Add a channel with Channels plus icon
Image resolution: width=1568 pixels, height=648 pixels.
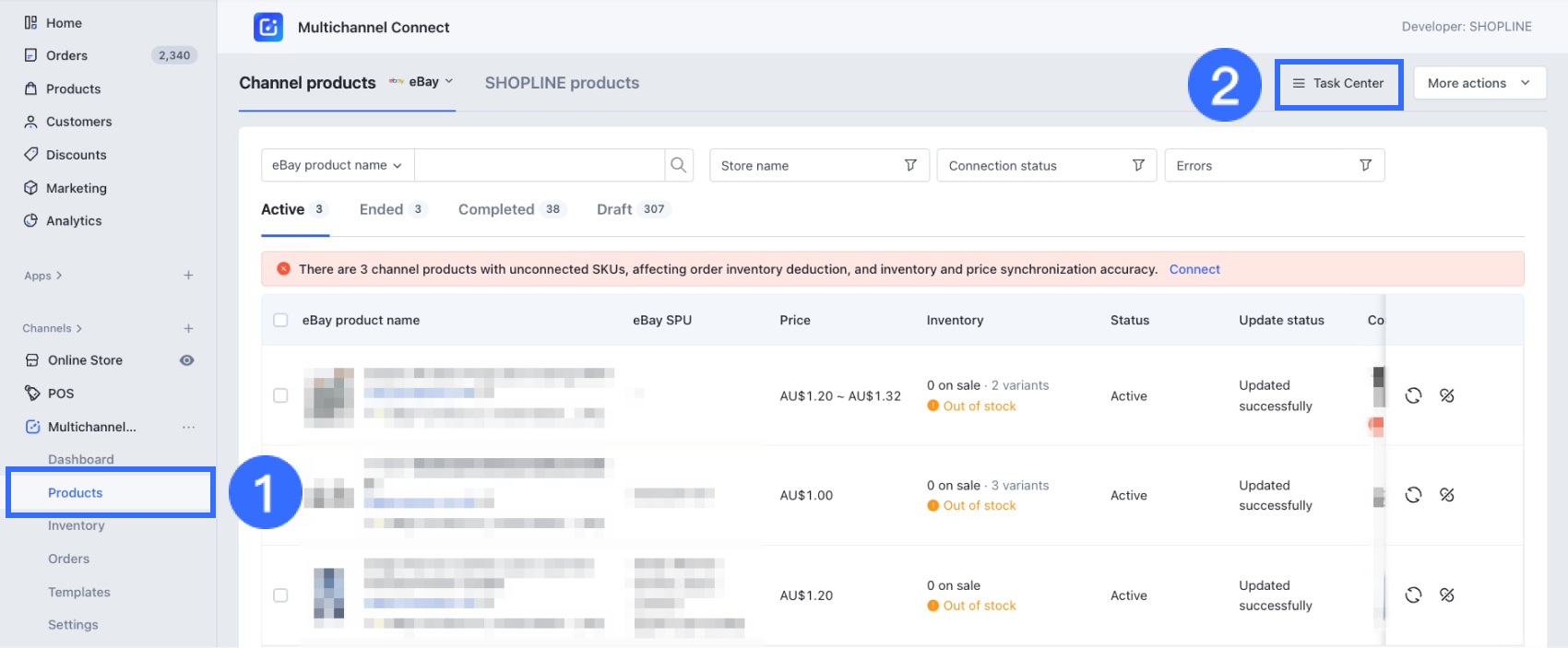coord(188,328)
